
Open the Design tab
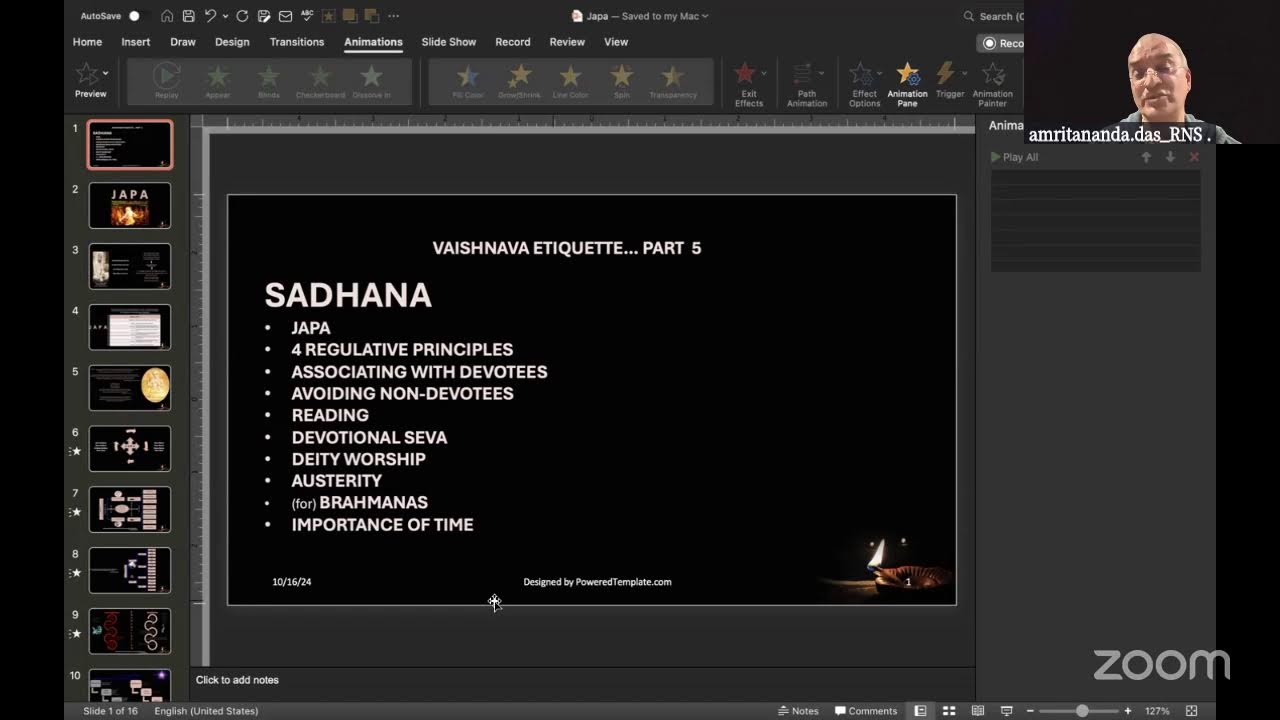[x=232, y=42]
